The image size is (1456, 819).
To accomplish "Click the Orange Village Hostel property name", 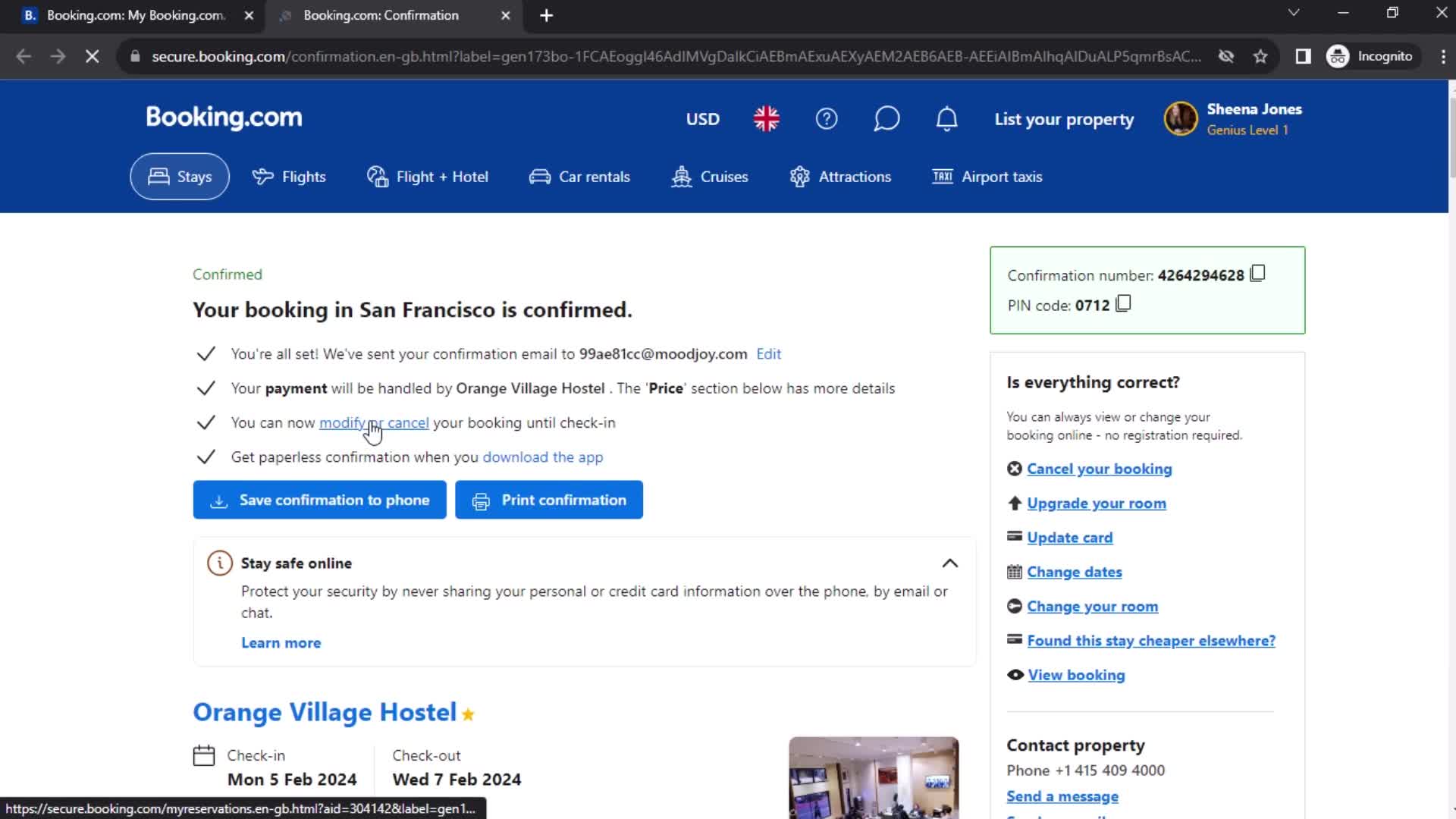I will tap(324, 711).
